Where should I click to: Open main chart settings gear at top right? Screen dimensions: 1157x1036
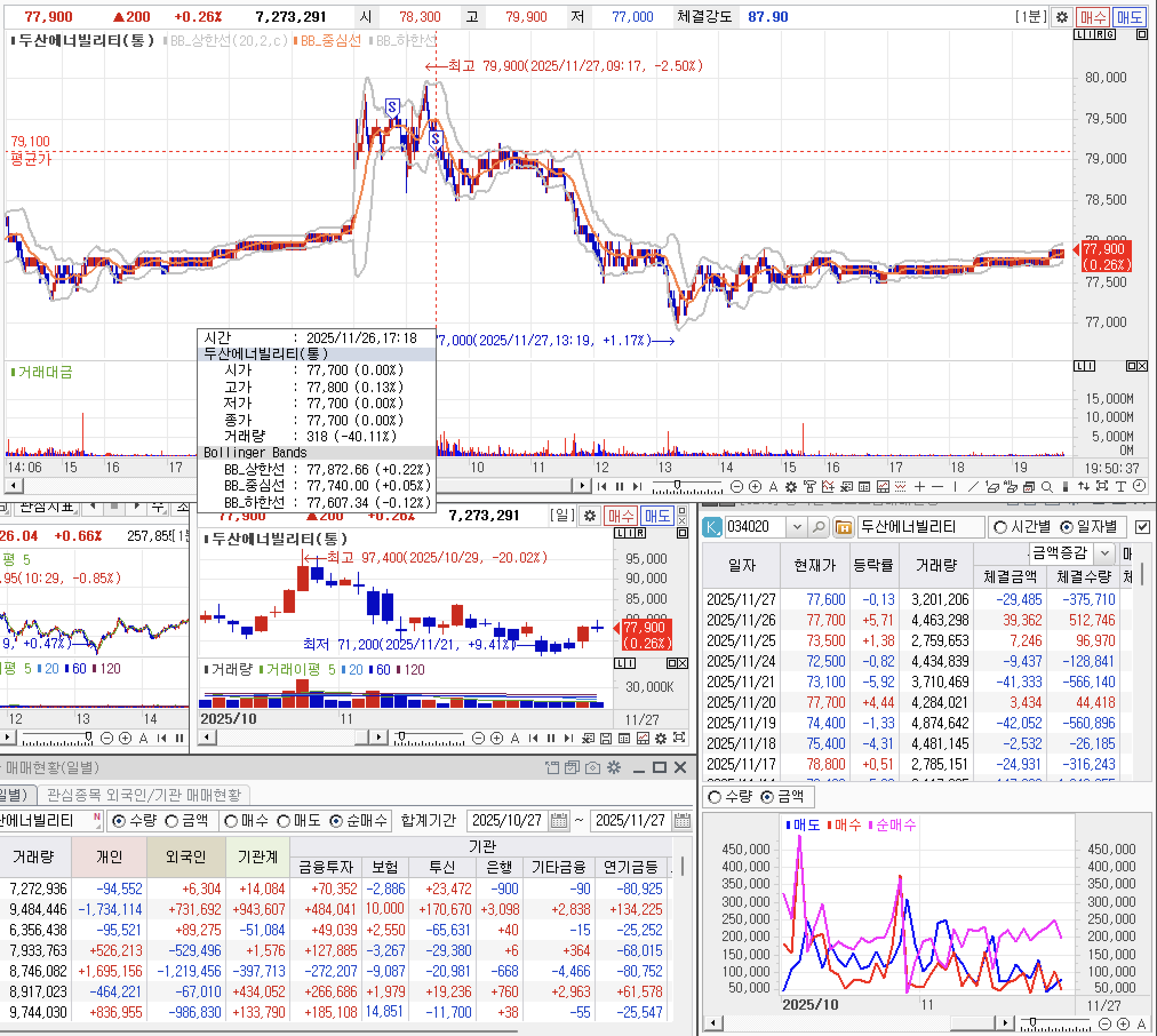[x=1062, y=17]
